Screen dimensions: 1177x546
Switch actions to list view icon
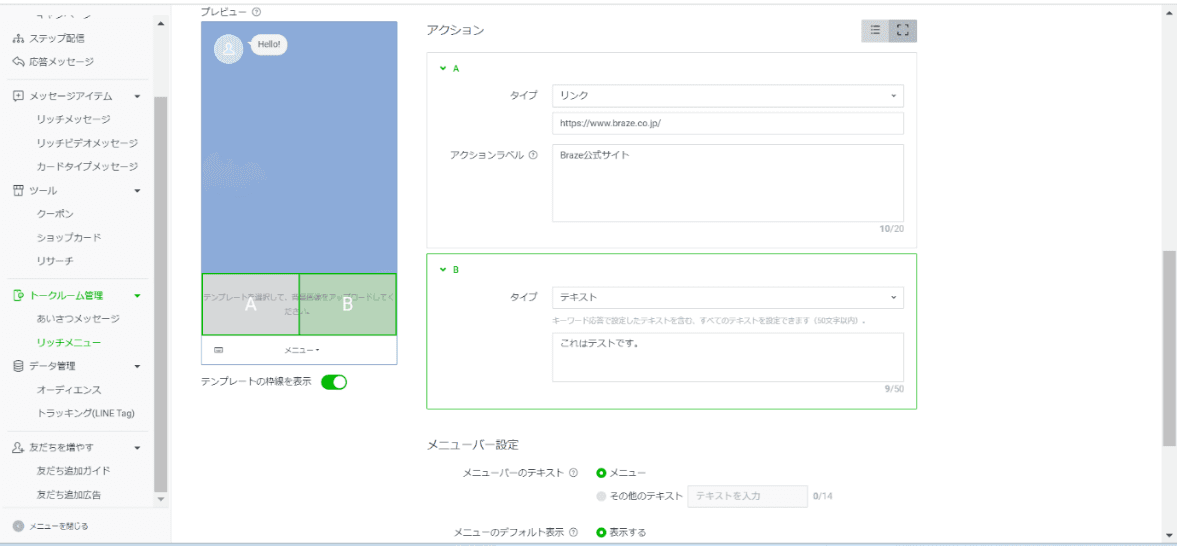876,31
